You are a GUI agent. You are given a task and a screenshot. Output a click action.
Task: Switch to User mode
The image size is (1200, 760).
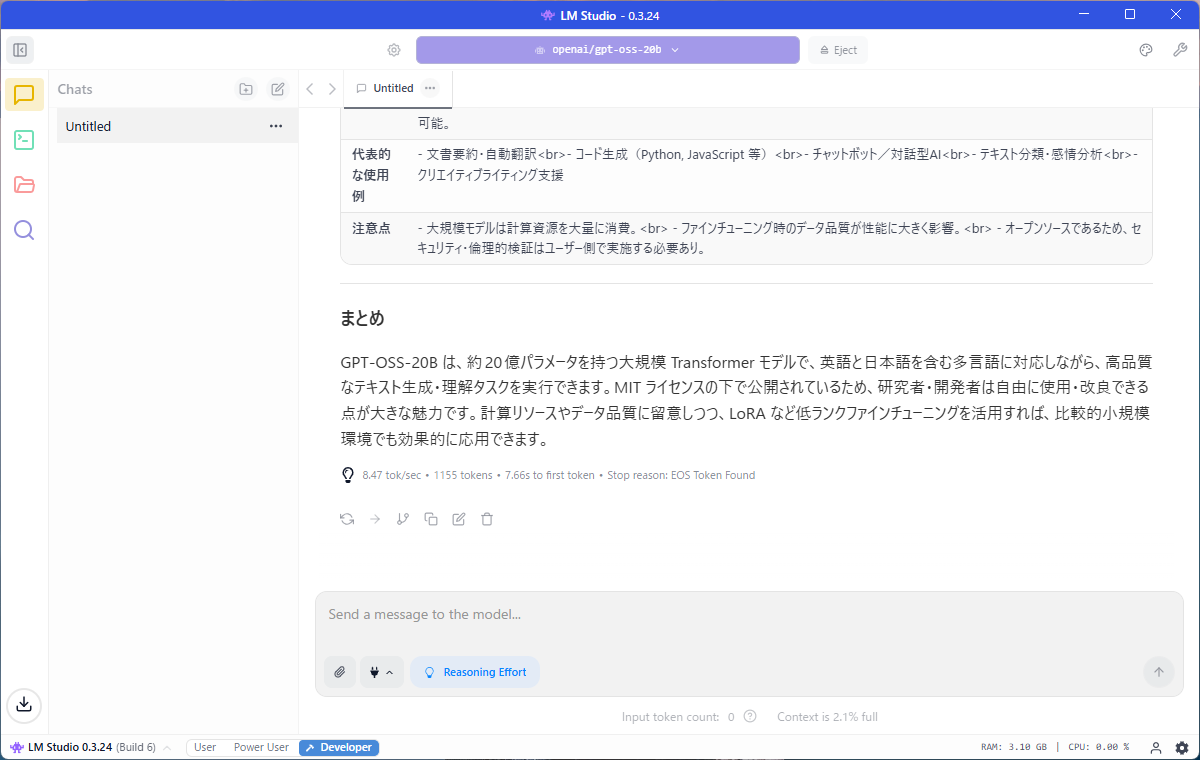(205, 747)
